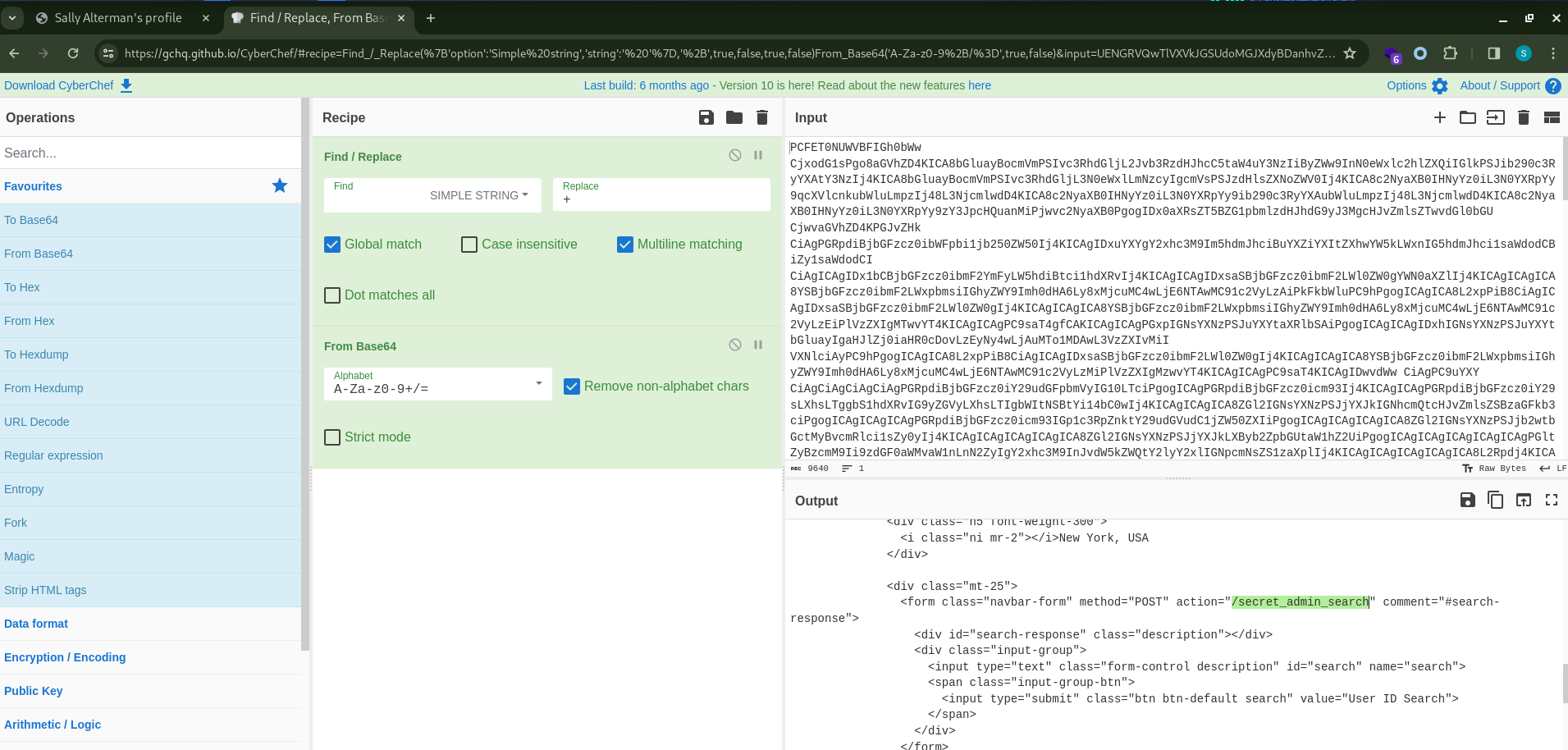
Task: Select the To Base64 operation
Action: (150, 220)
